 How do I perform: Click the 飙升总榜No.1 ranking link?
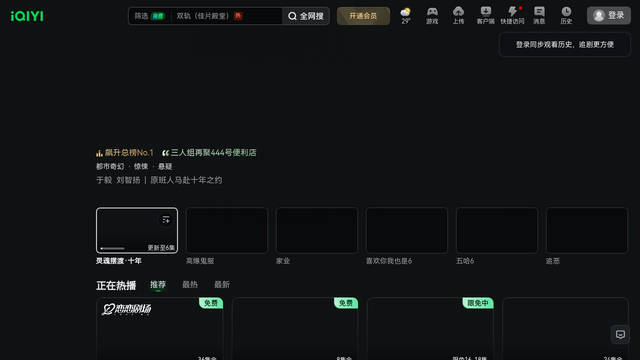click(x=125, y=153)
